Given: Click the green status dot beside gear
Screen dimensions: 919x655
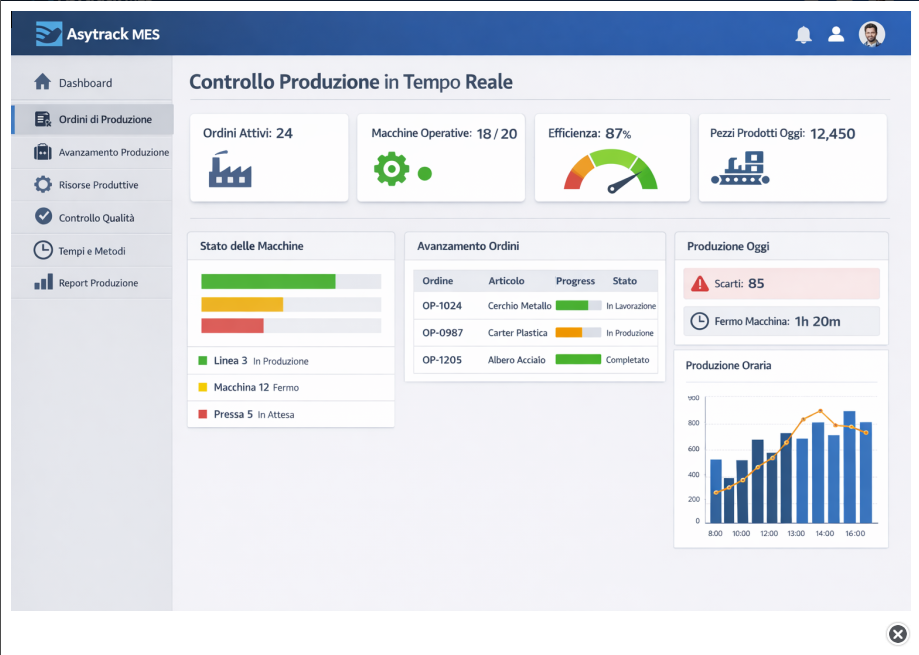Looking at the screenshot, I should (424, 173).
